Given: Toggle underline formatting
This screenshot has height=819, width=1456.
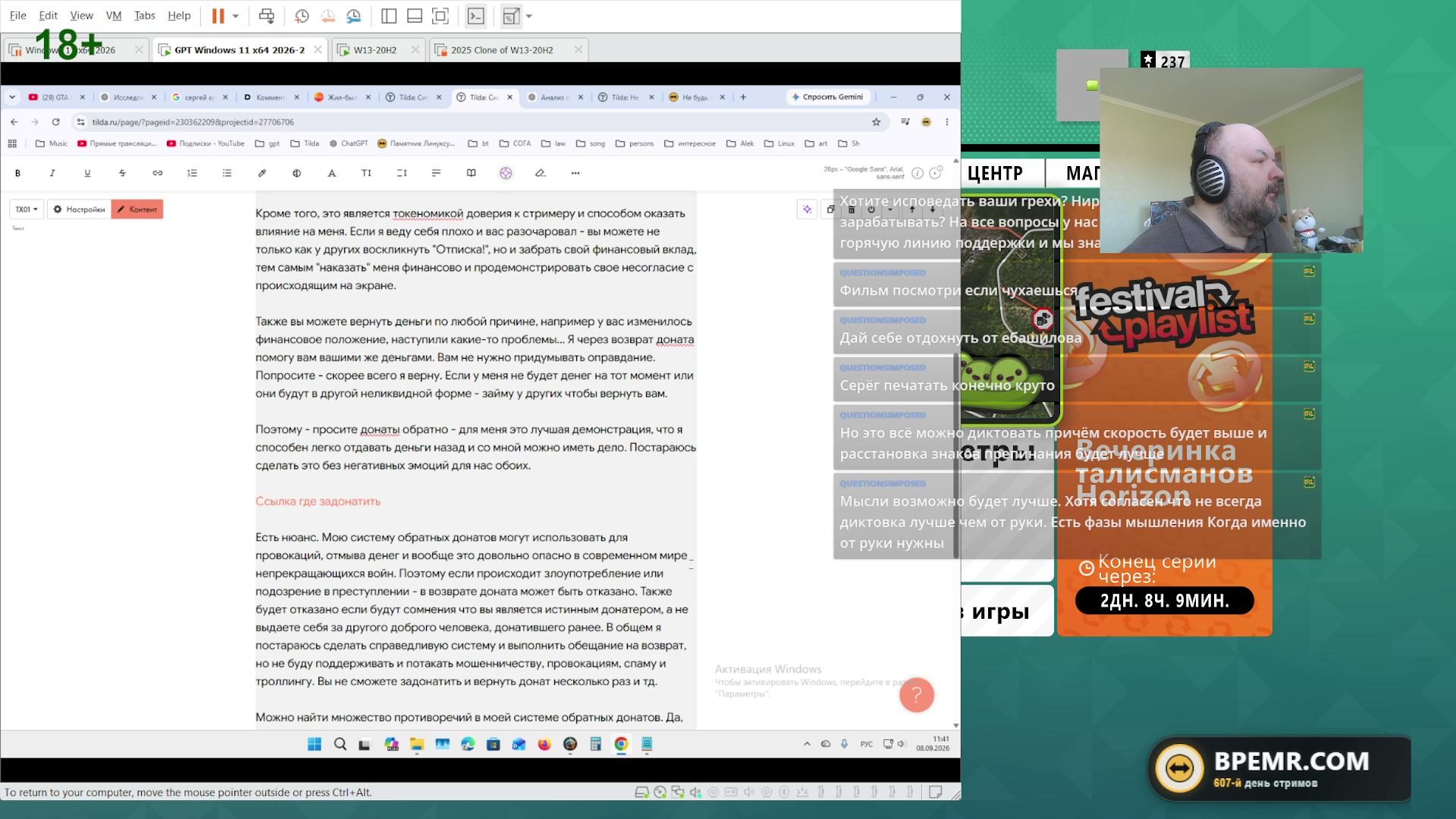Looking at the screenshot, I should [x=87, y=173].
